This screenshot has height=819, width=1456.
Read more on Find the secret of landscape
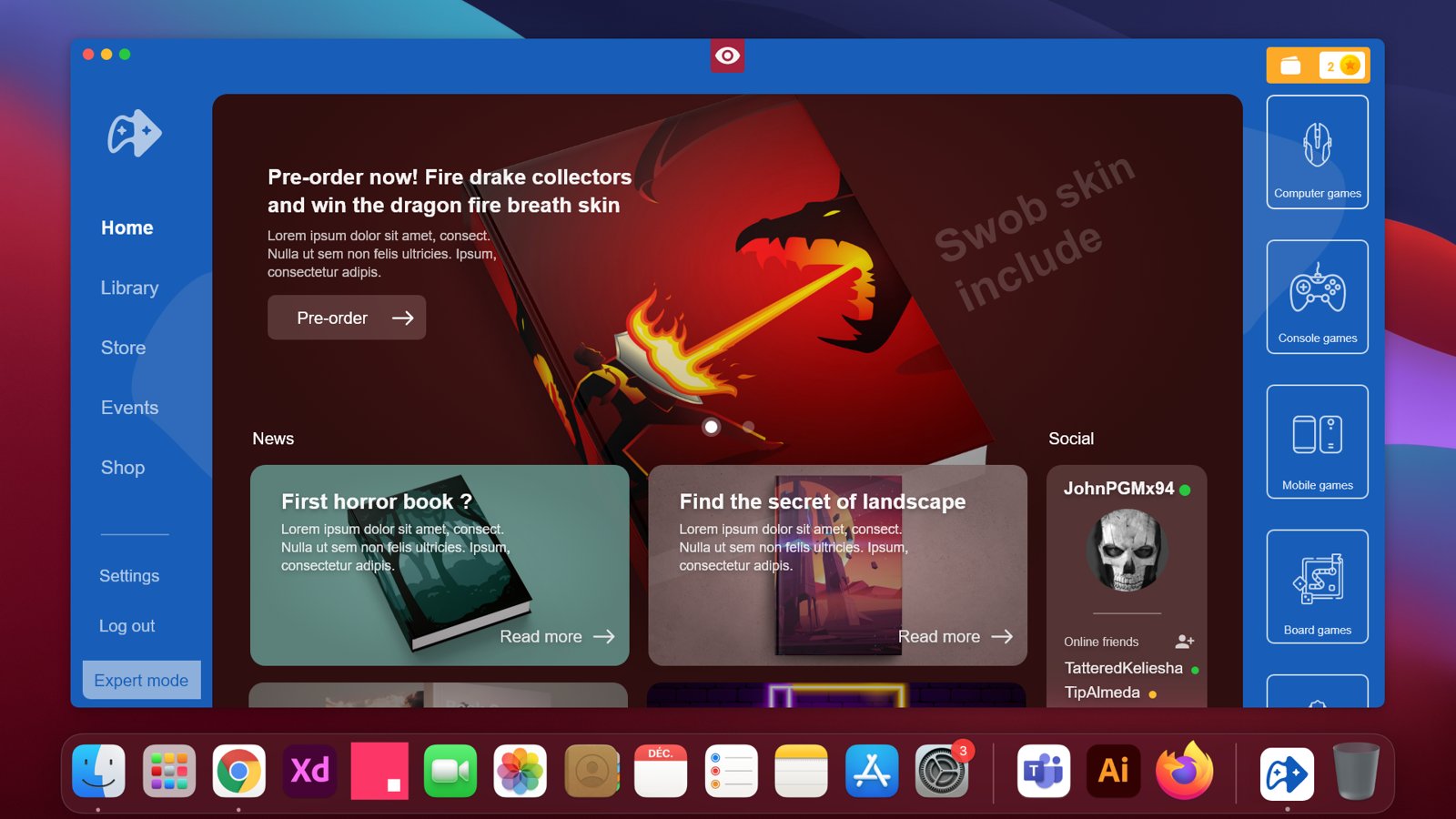click(x=955, y=637)
